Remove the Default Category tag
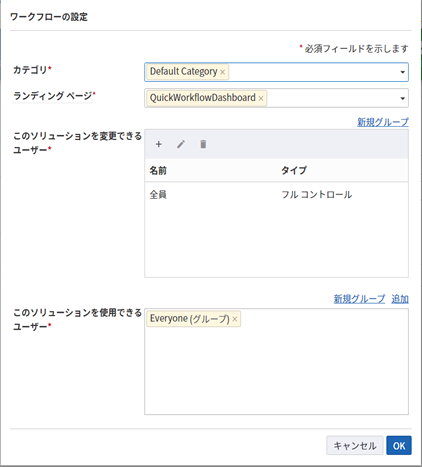Image resolution: width=422 pixels, height=467 pixels. pos(223,72)
